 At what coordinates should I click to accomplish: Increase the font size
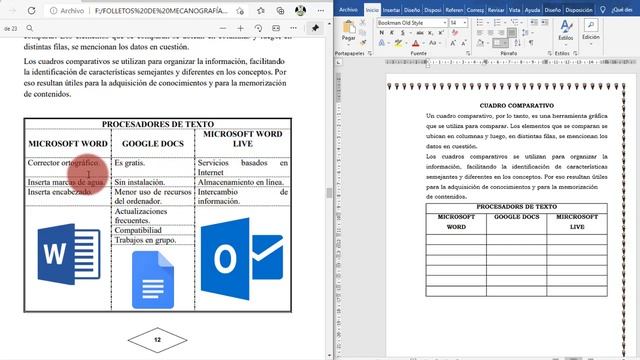[453, 43]
